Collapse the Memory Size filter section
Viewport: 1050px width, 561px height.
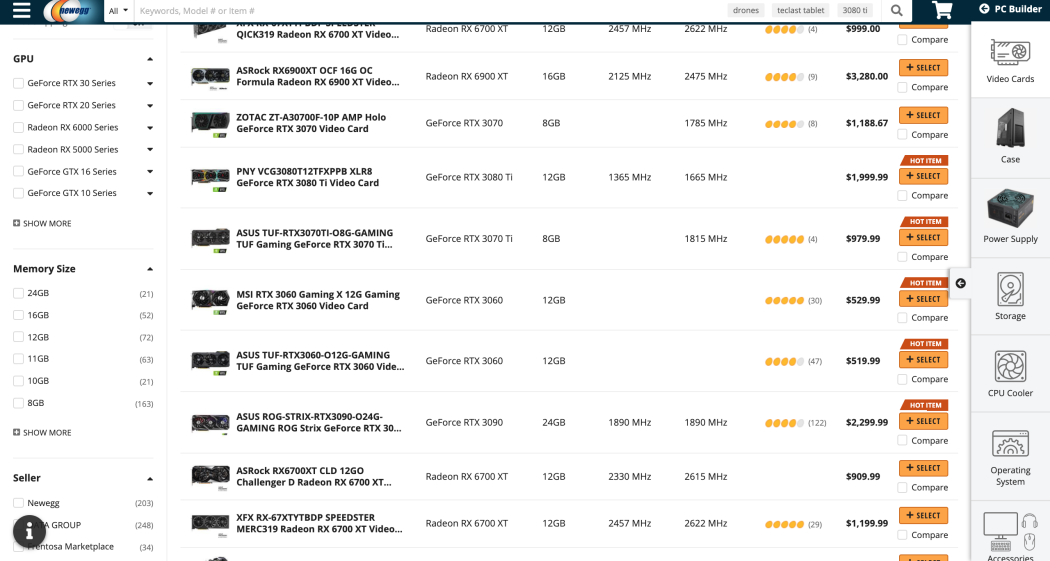point(150,269)
